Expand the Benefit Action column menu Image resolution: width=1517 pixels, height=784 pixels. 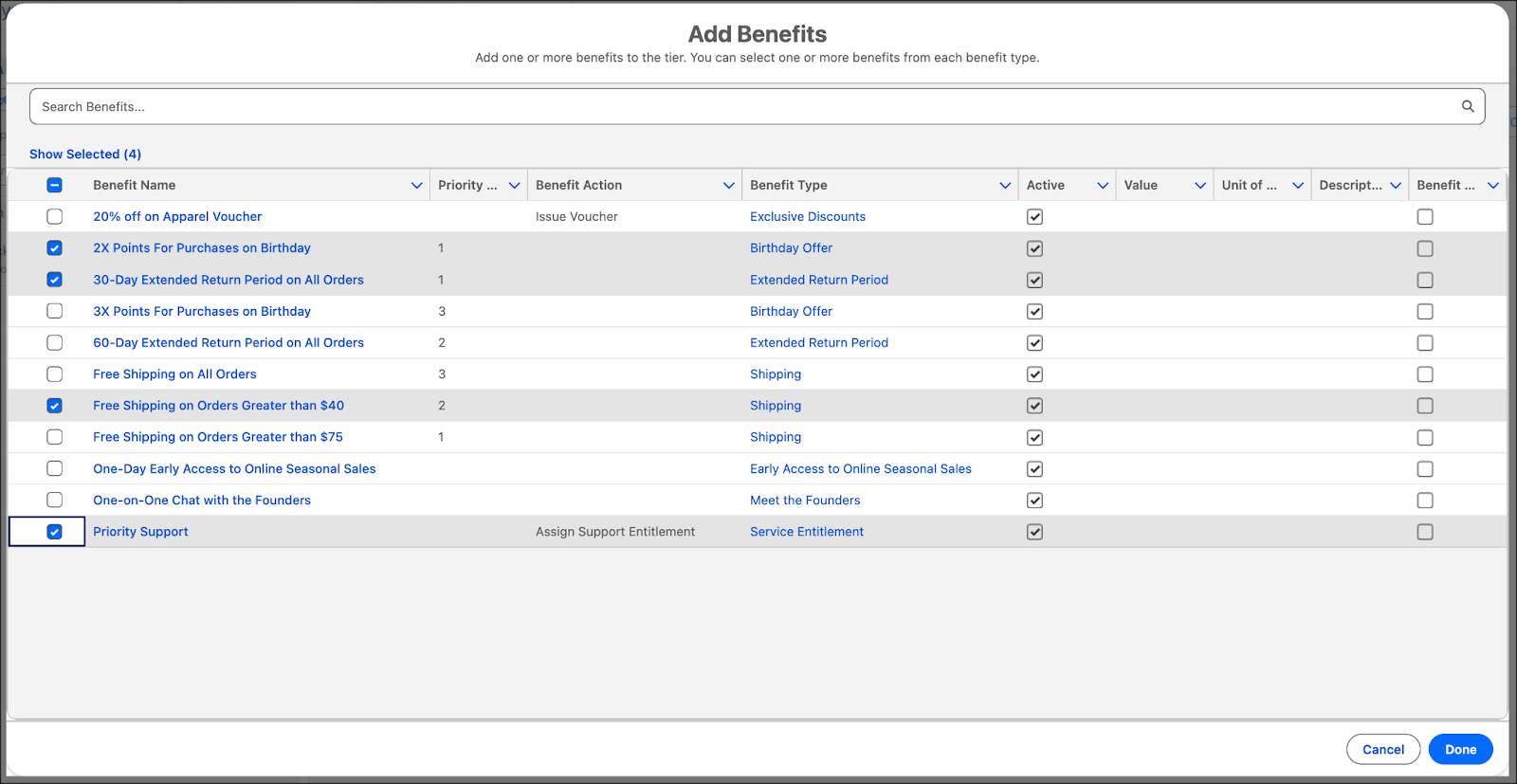(728, 185)
